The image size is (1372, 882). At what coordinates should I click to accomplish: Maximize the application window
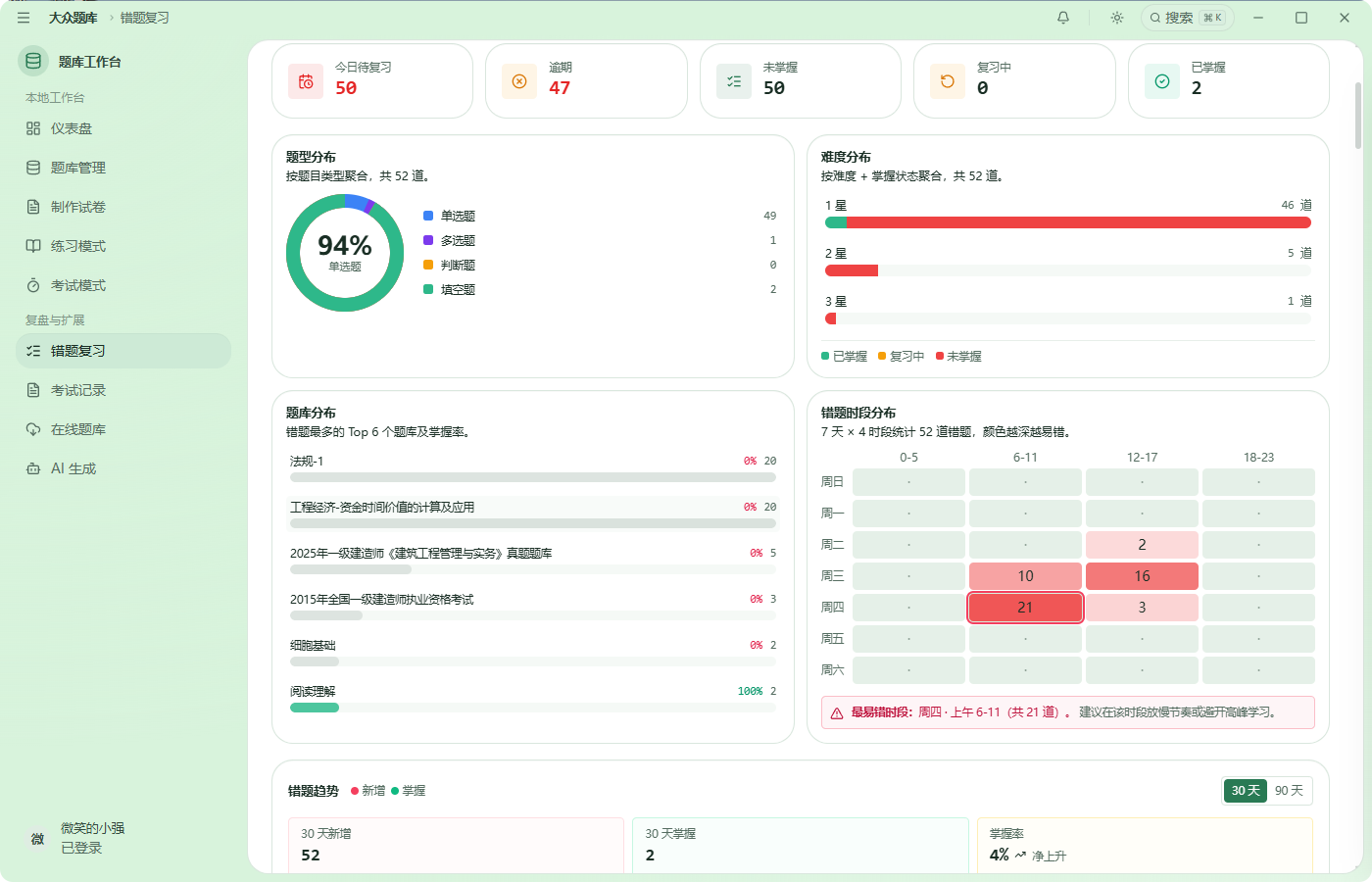click(x=1301, y=18)
